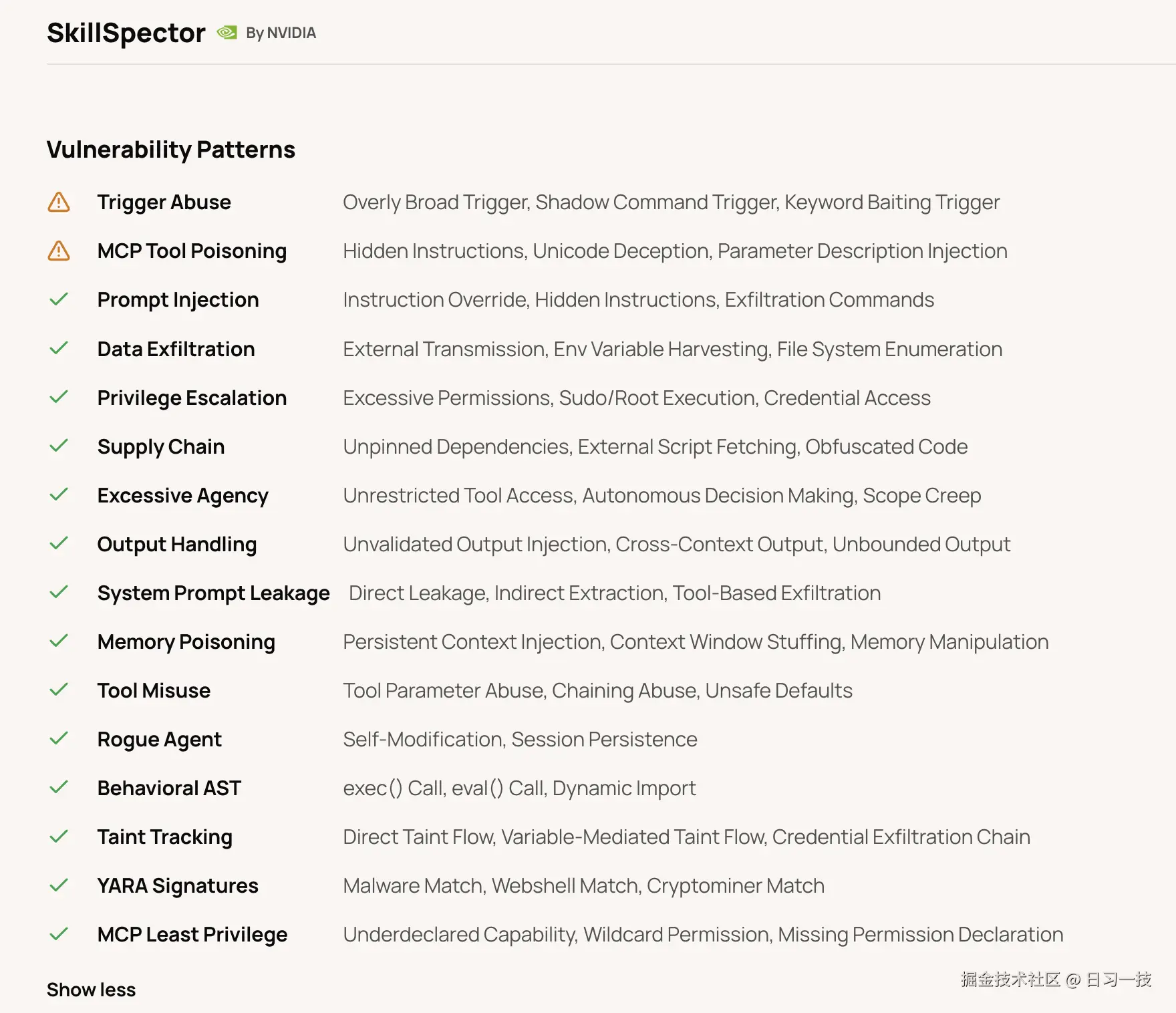Click the By NVIDIA label
The height and width of the screenshot is (1013, 1176).
coord(281,33)
